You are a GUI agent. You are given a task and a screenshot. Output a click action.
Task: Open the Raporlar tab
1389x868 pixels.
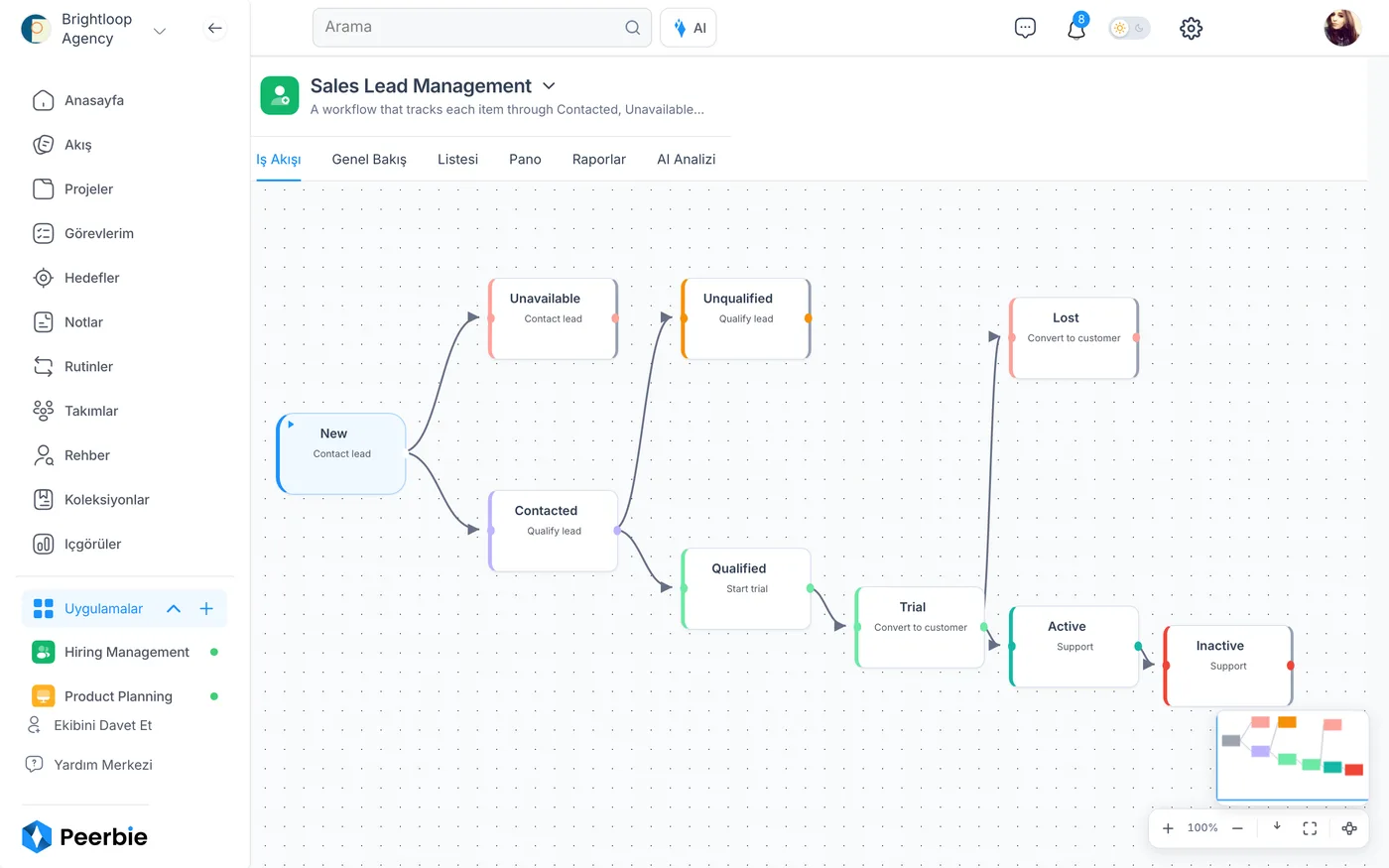pos(599,159)
